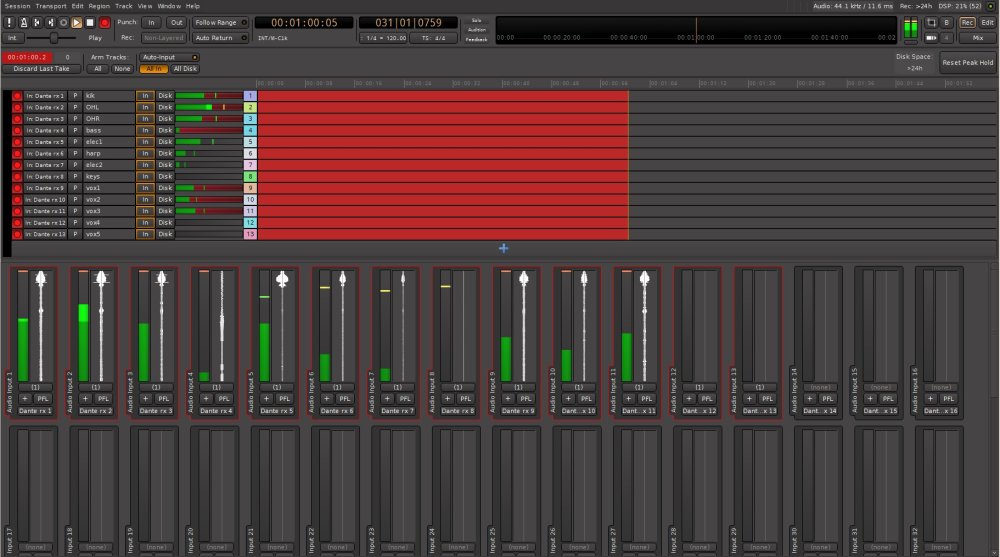Disarm record on the kik track
The width and height of the screenshot is (1000, 557).
coord(17,96)
